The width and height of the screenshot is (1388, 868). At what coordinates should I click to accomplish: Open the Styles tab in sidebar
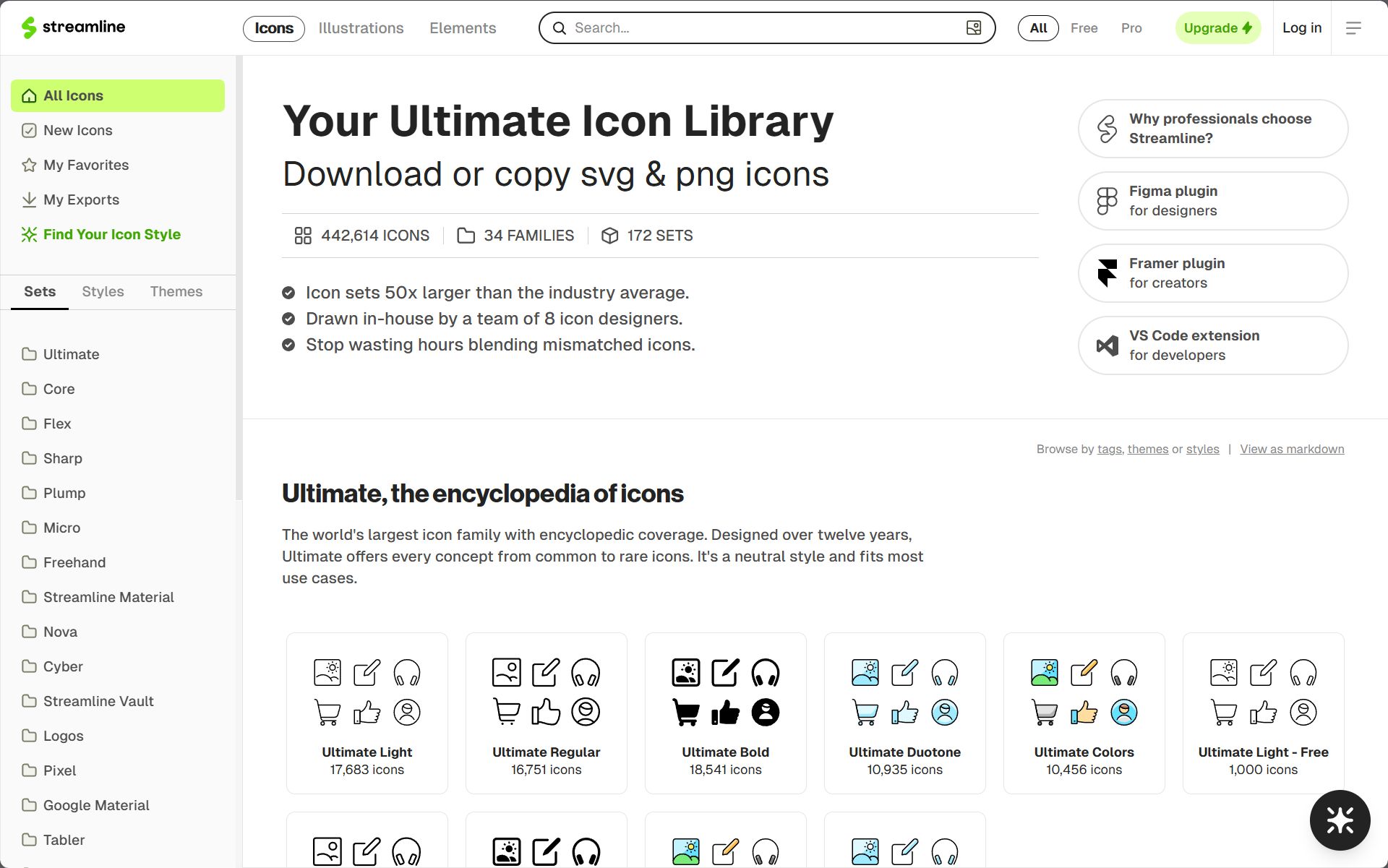click(103, 291)
